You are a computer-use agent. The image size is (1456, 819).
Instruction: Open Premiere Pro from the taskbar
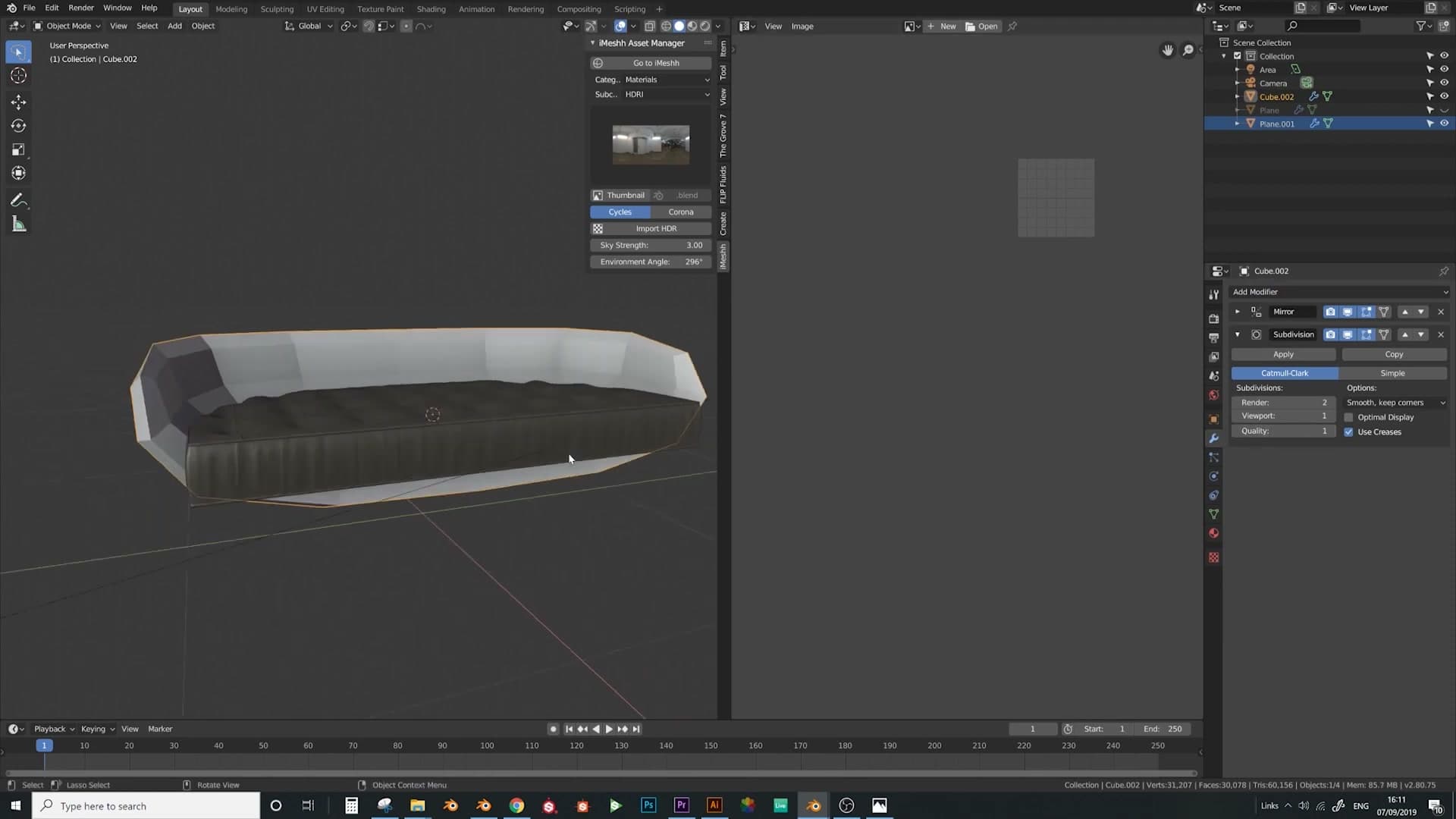point(681,805)
